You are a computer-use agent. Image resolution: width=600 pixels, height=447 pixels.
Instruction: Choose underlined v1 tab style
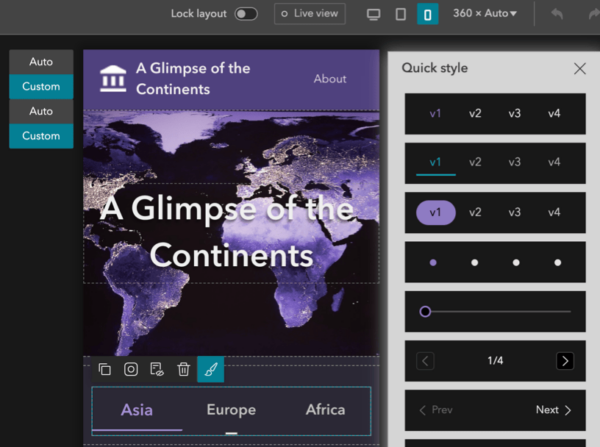click(x=435, y=162)
